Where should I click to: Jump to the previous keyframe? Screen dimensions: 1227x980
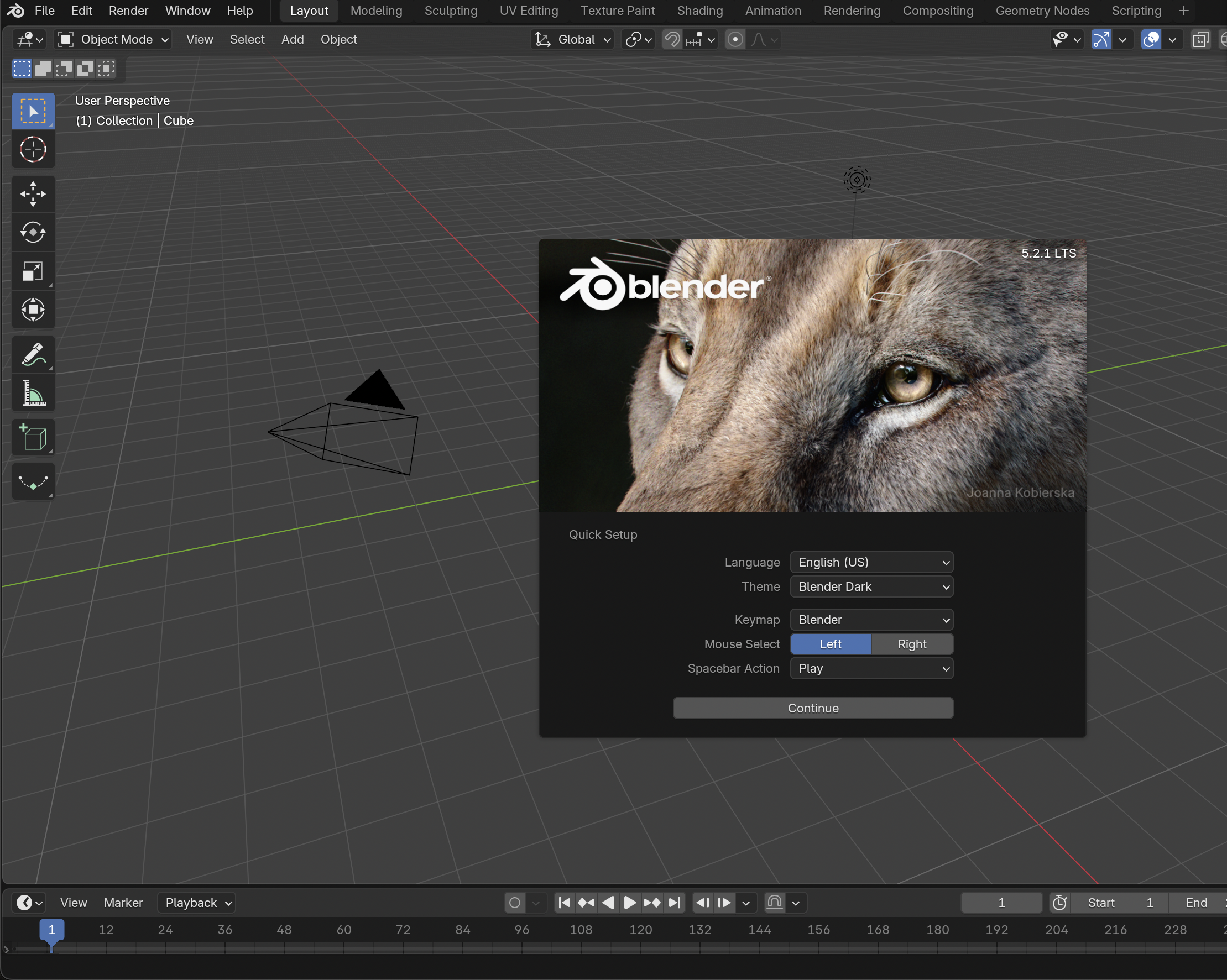[586, 903]
